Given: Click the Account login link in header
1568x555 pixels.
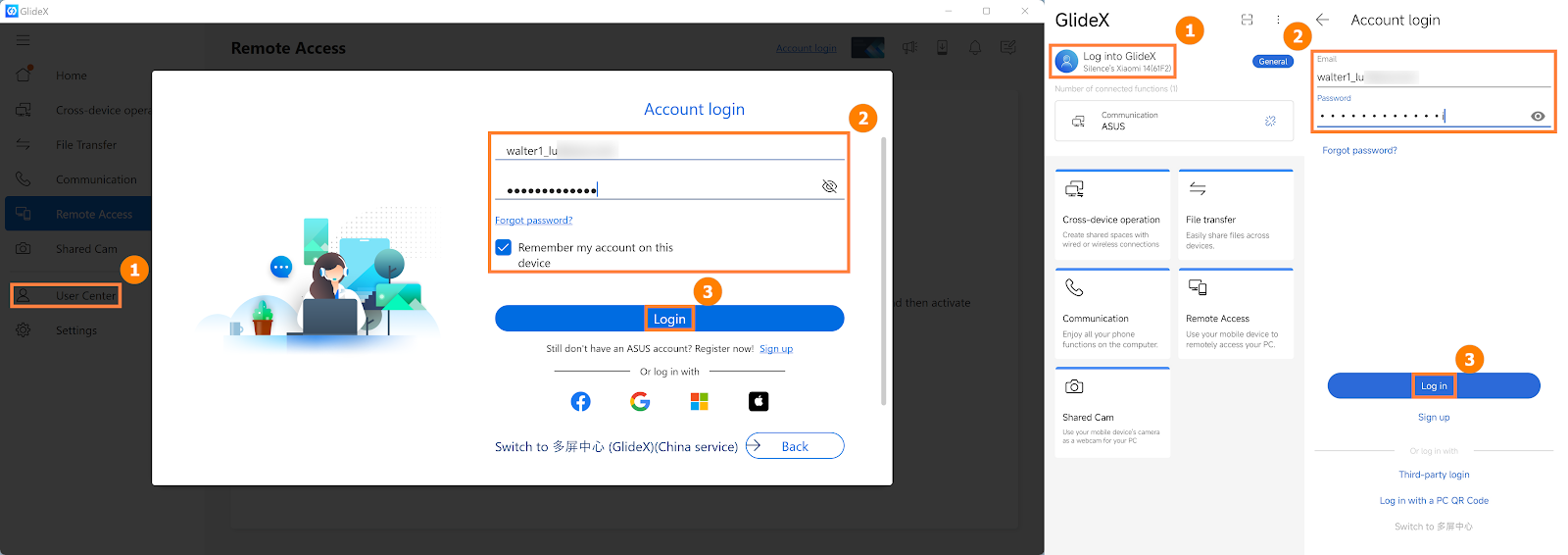Looking at the screenshot, I should pos(807,48).
